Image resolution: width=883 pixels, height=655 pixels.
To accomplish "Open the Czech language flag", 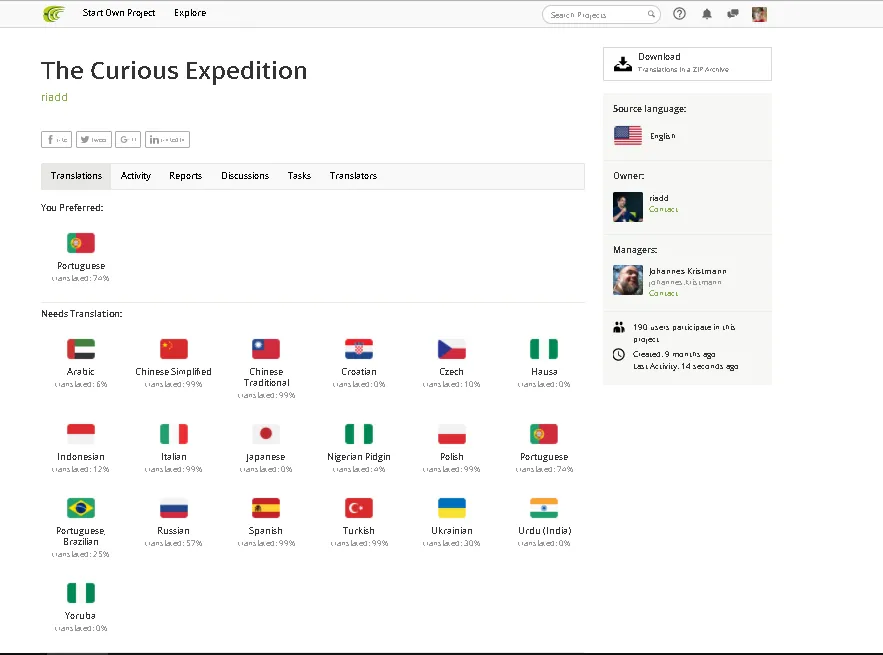I will click(452, 349).
